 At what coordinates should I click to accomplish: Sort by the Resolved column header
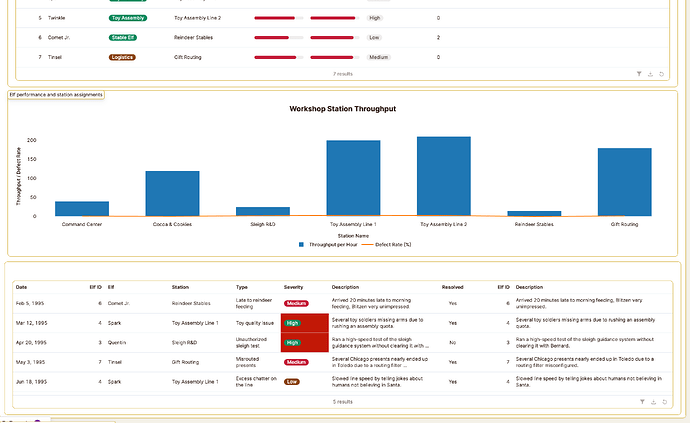[453, 287]
